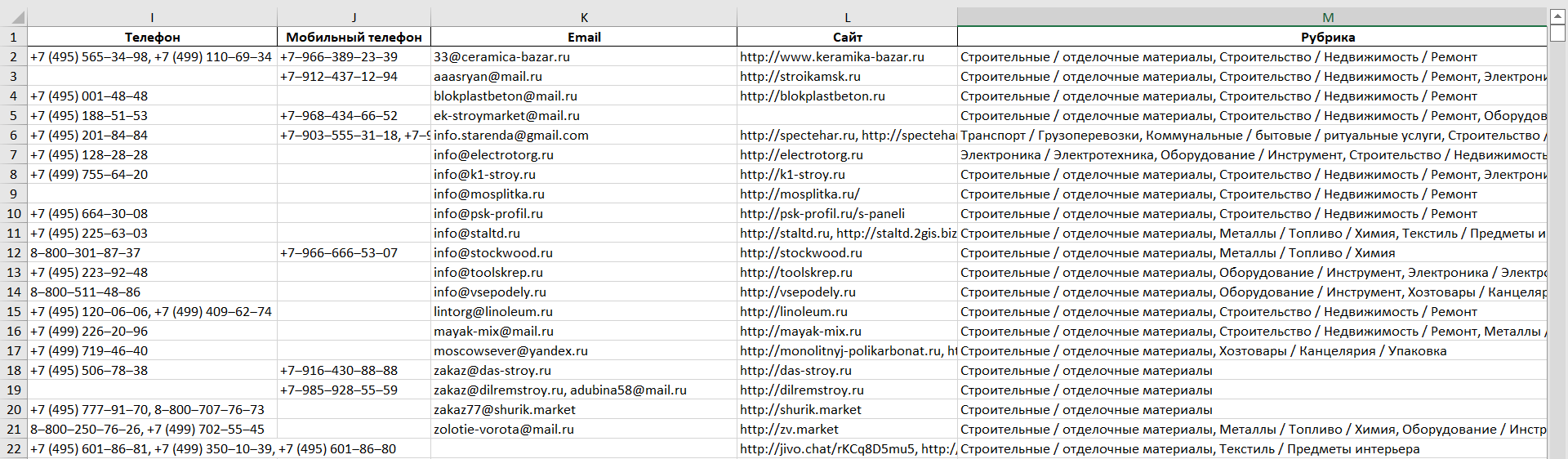
Task: Select row 12 header
Action: coord(14,252)
